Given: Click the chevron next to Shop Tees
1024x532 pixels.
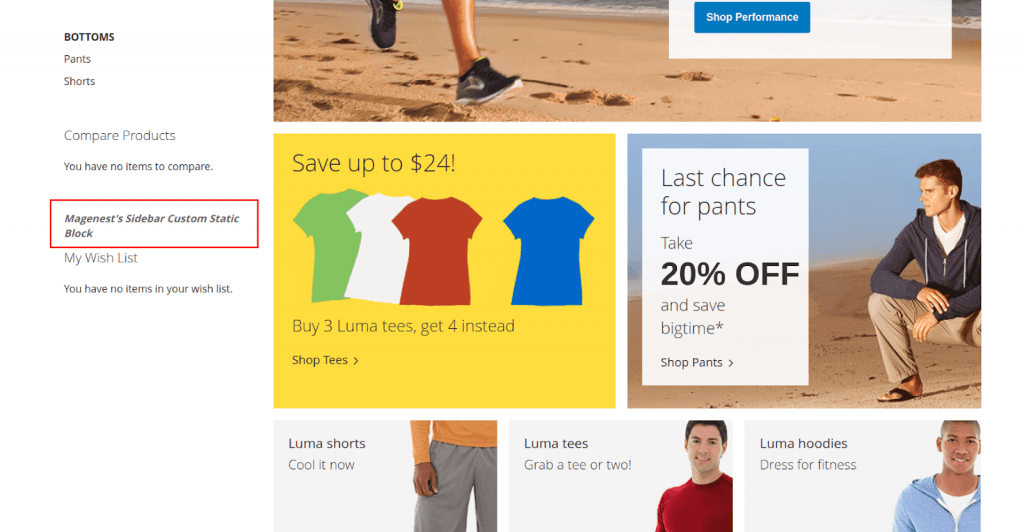Looking at the screenshot, I should [356, 360].
